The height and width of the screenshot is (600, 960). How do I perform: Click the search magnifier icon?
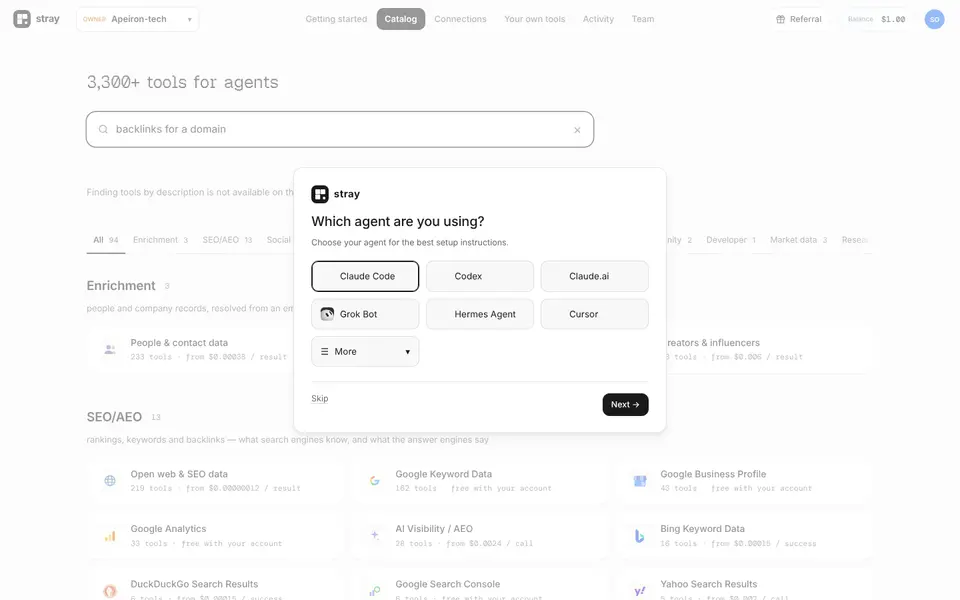click(103, 129)
